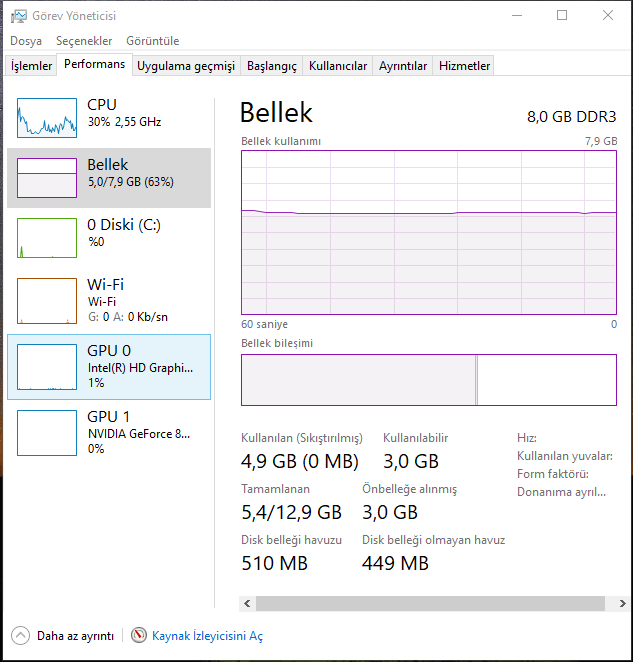633x662 pixels.
Task: Collapse details with Daha az ayrıntı arrow
Action: point(21,636)
